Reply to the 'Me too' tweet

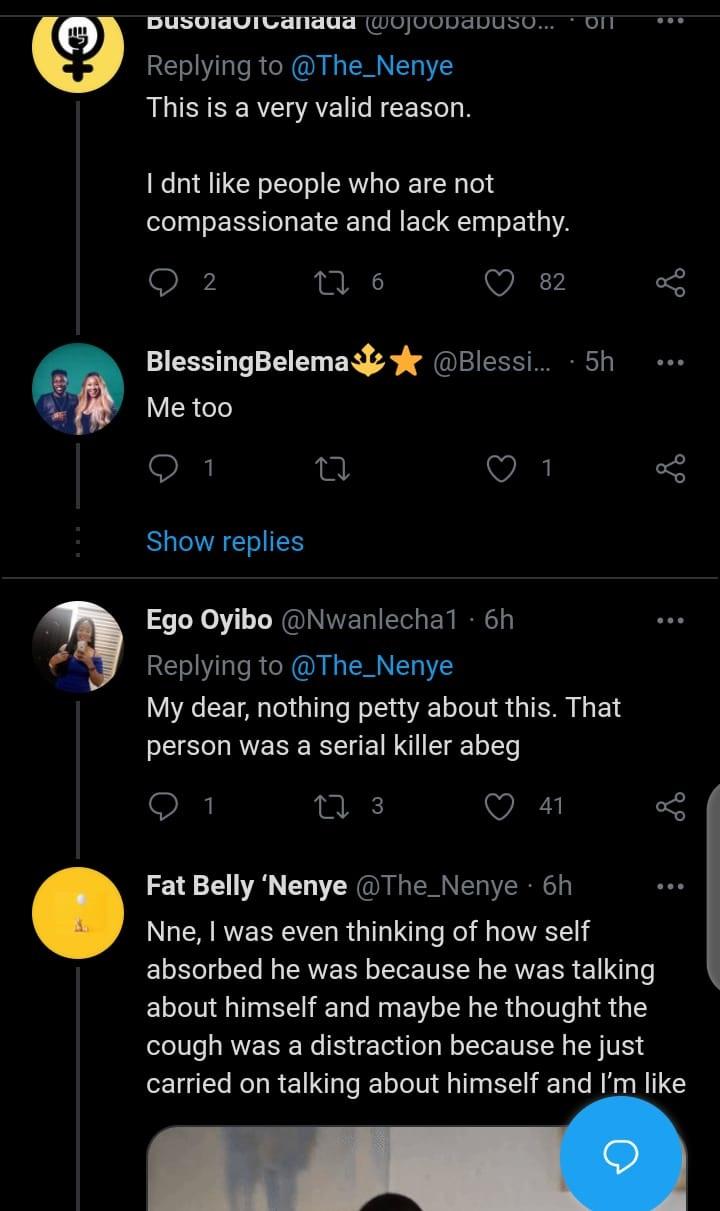[x=163, y=468]
